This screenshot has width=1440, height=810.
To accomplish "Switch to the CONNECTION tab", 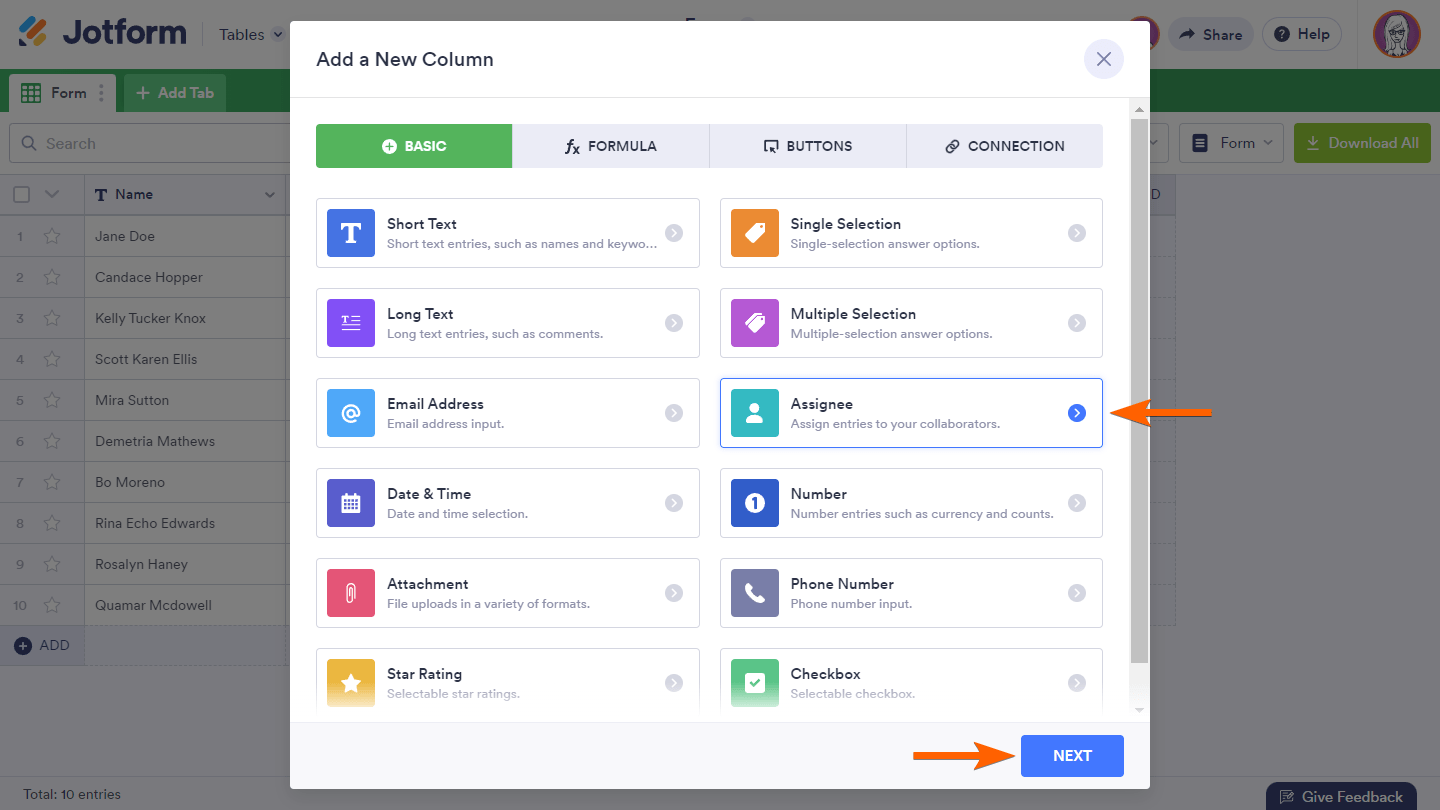I will [x=1005, y=146].
